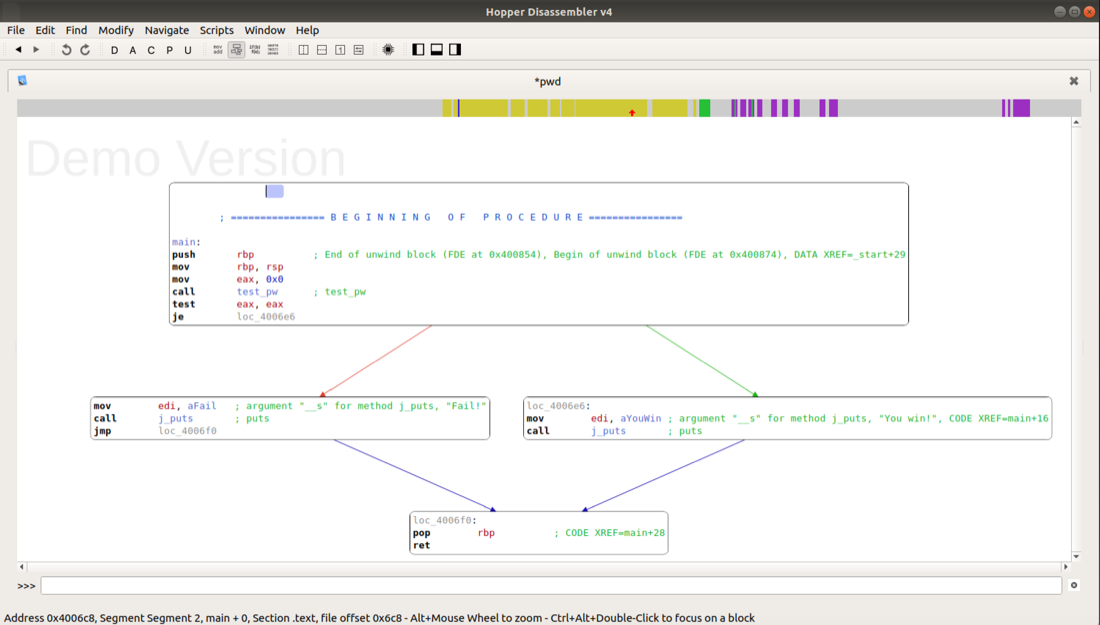The image size is (1100, 625).
Task: Open the Modify menu
Action: pos(116,30)
